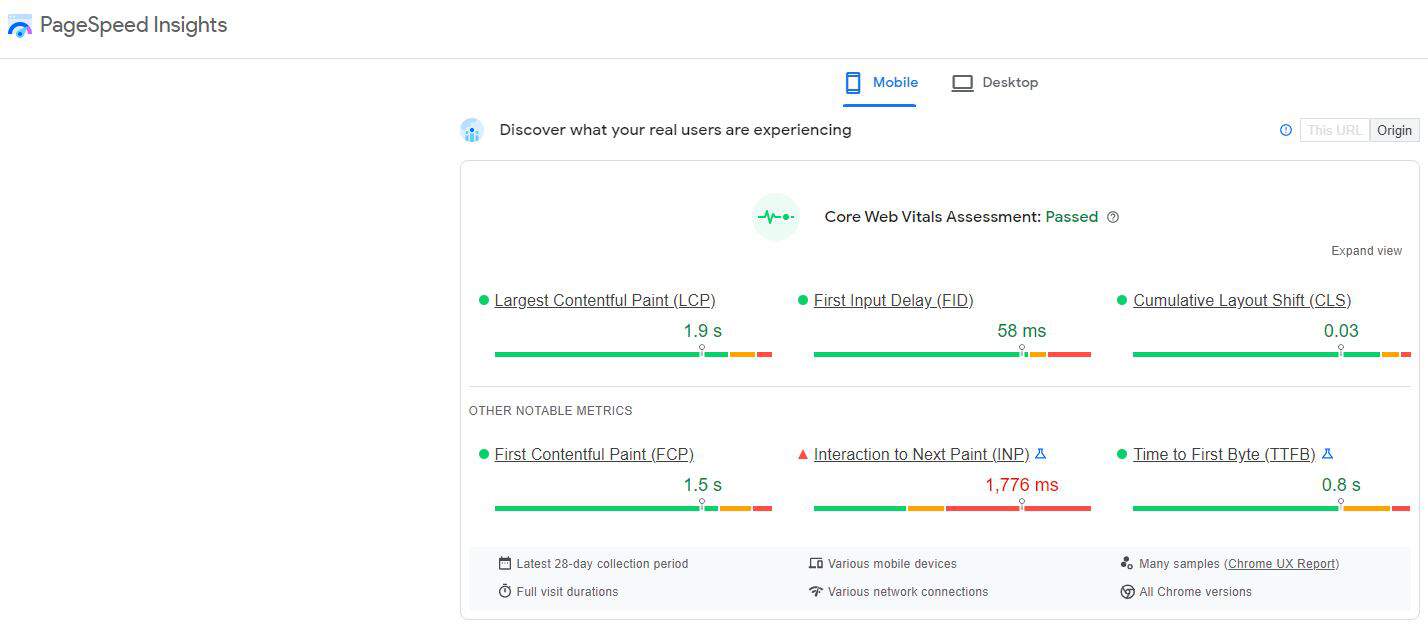Click the PageSpeed Insights title text
The width and height of the screenshot is (1428, 633).
click(x=133, y=25)
